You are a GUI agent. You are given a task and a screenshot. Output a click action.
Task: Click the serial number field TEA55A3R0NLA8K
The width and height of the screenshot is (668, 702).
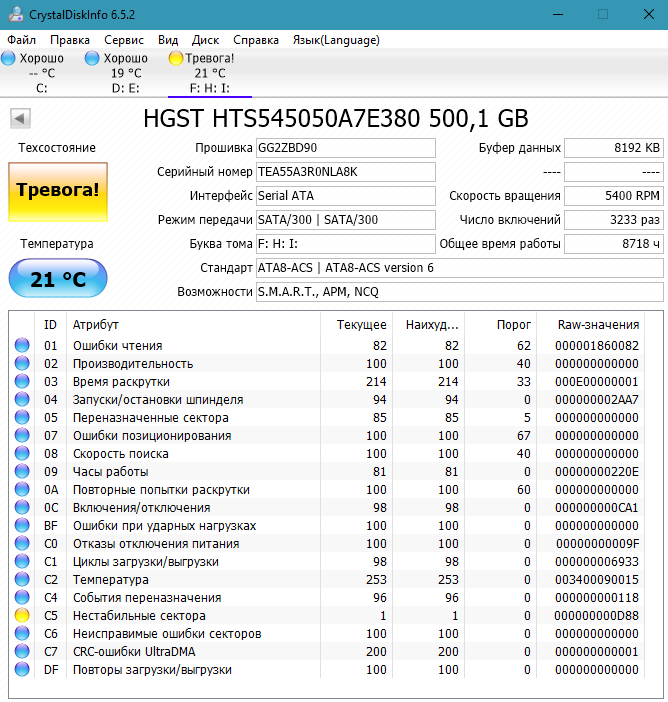click(x=346, y=172)
